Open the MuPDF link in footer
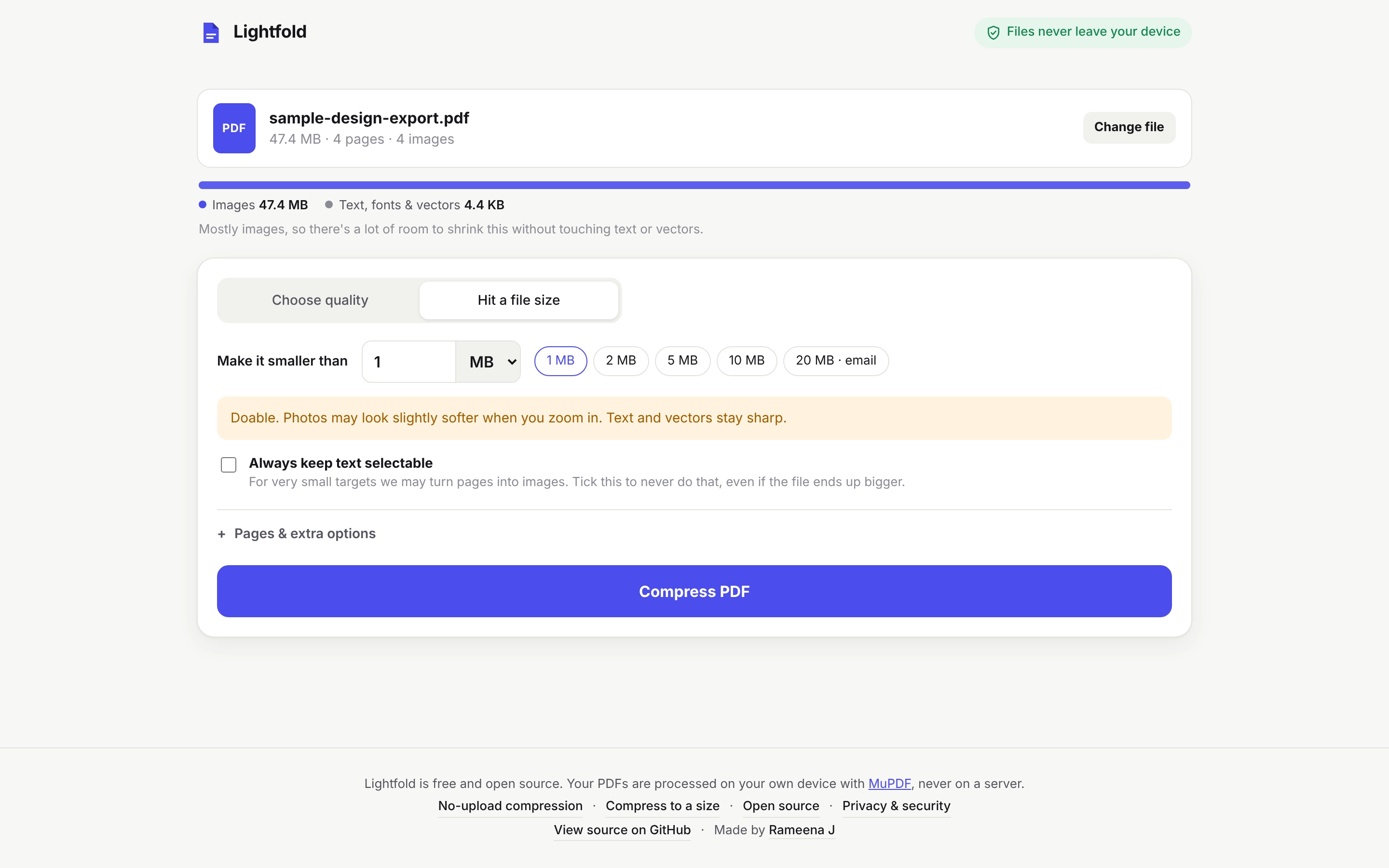 (889, 784)
